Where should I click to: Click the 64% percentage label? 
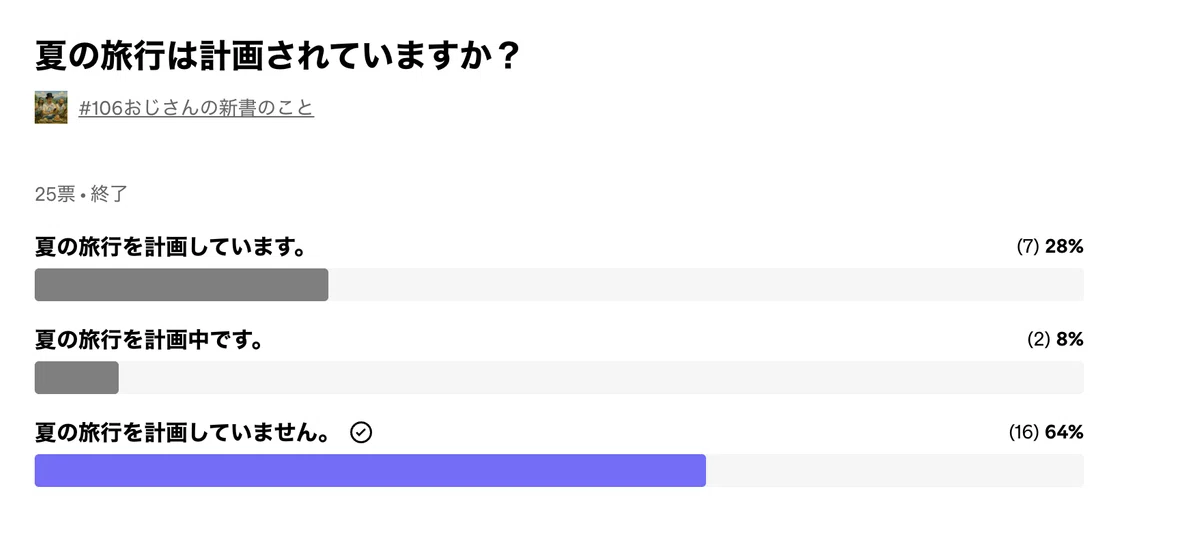[1065, 433]
